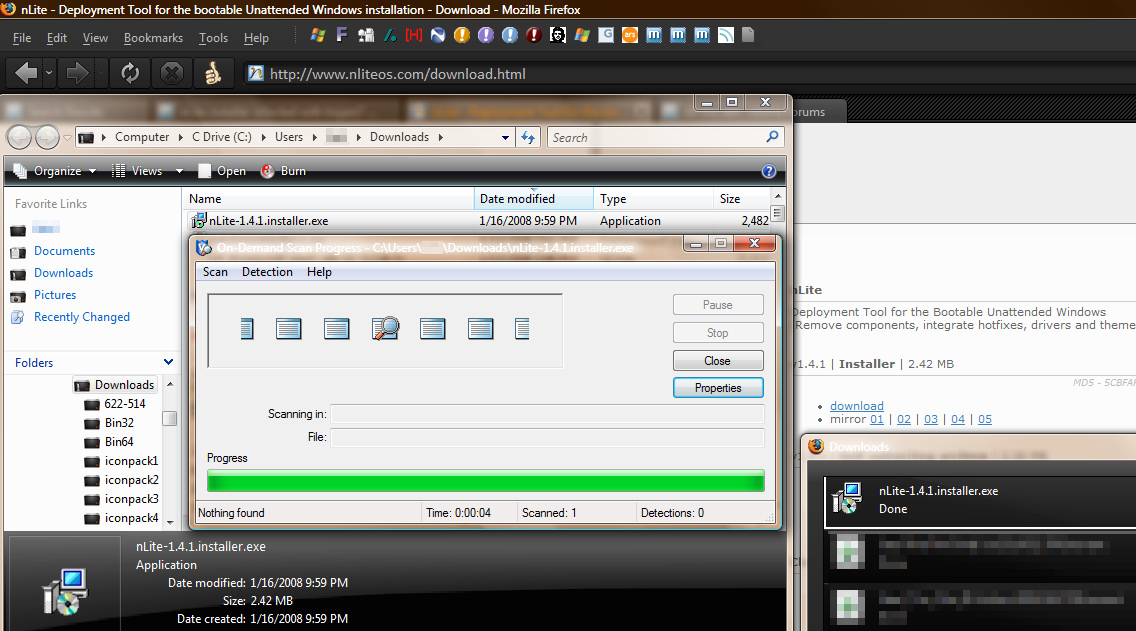Open the blank page bookmark icon
The height and width of the screenshot is (631, 1136).
(748, 35)
